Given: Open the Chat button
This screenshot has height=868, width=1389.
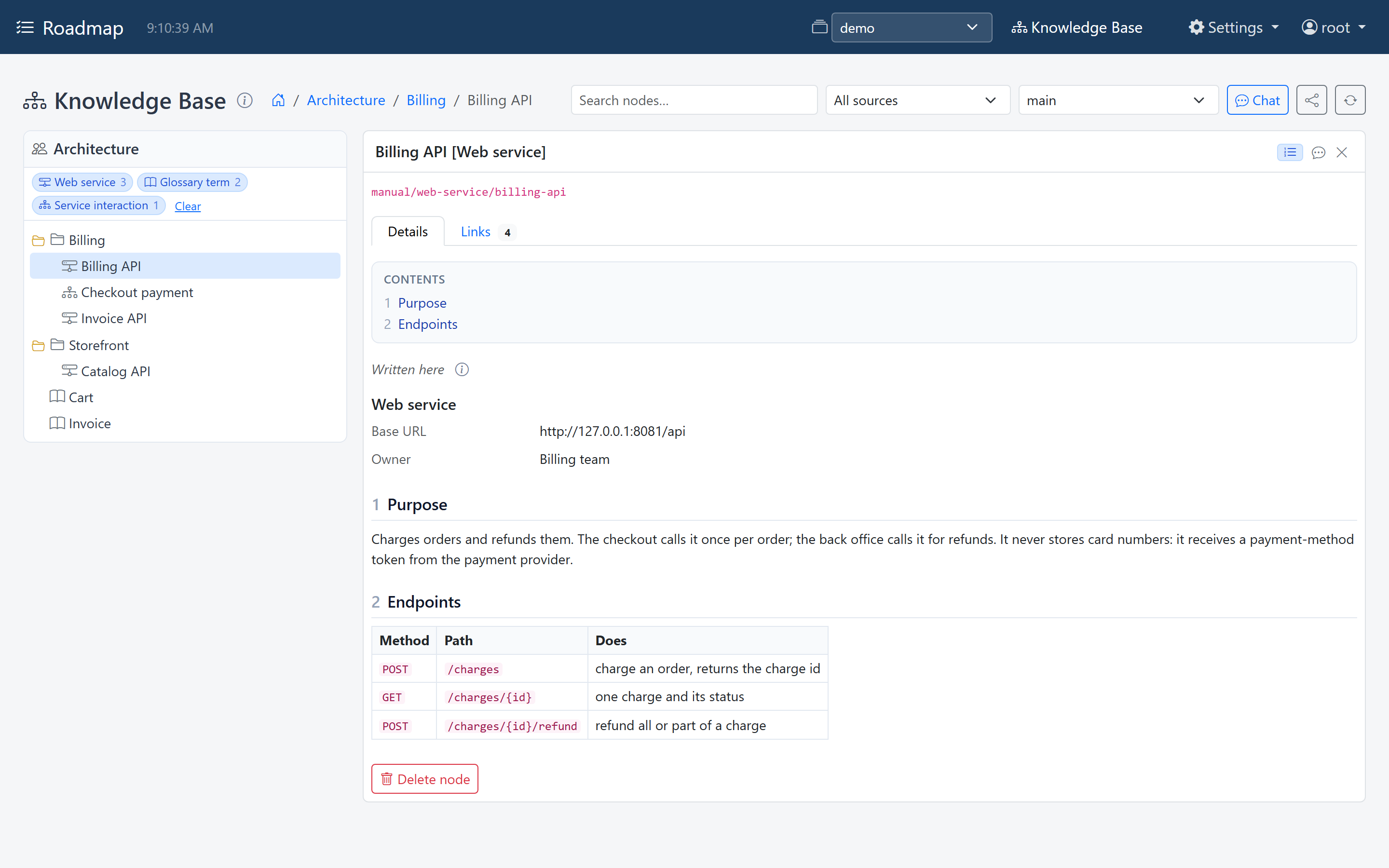Looking at the screenshot, I should [1257, 100].
